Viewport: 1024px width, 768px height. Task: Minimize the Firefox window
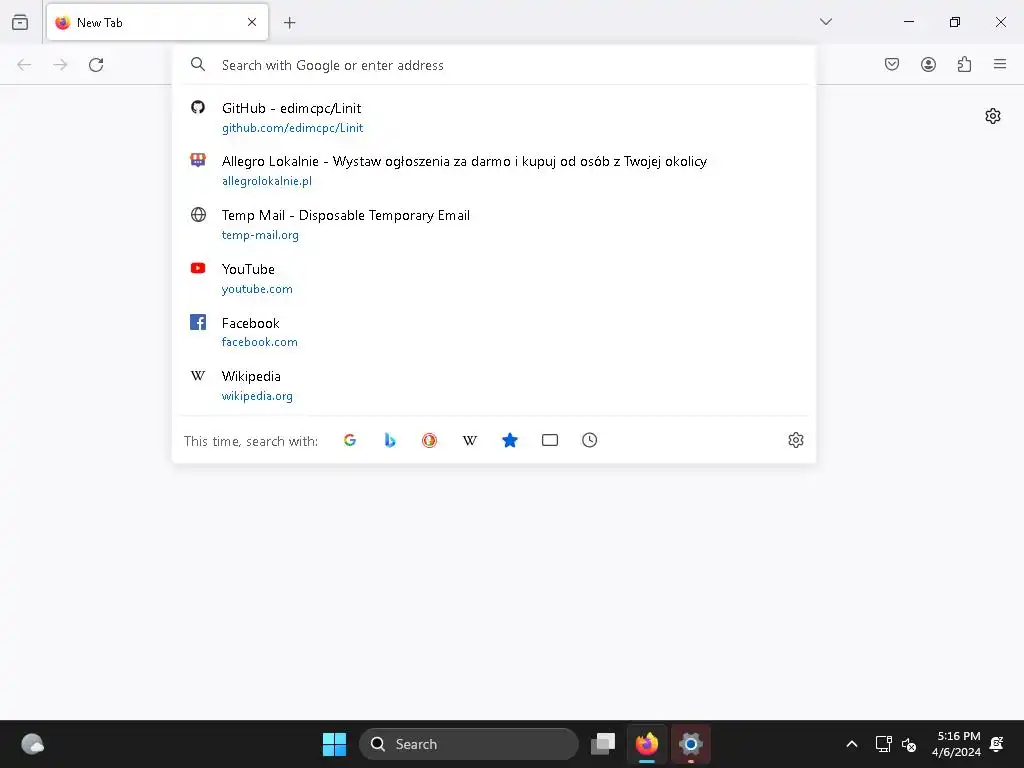point(908,22)
